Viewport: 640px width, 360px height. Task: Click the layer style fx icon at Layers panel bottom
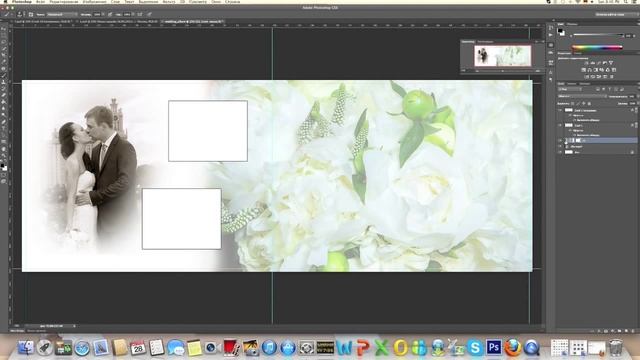point(599,331)
